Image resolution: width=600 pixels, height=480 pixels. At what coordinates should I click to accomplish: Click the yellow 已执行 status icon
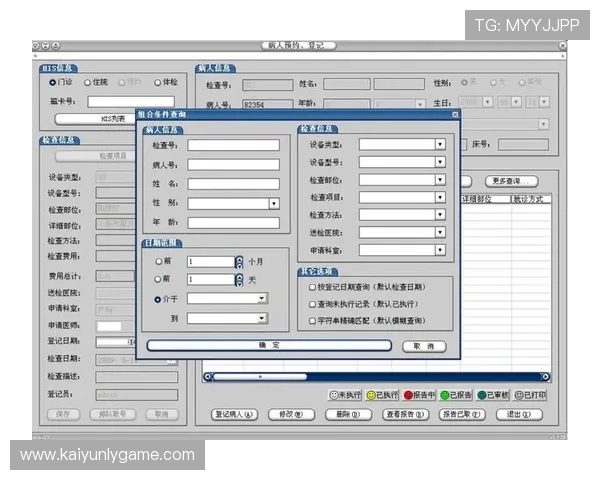[371, 395]
